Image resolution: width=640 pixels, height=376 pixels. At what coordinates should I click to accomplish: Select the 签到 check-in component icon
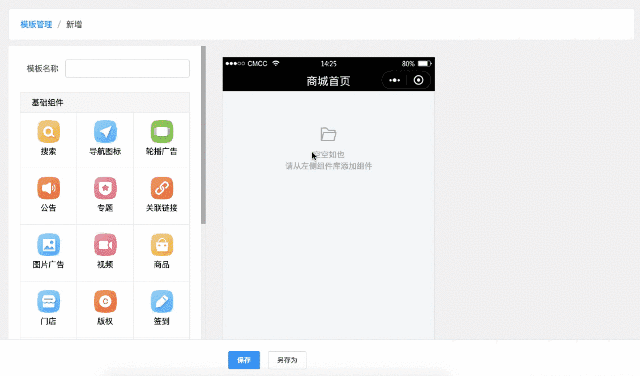[162, 301]
